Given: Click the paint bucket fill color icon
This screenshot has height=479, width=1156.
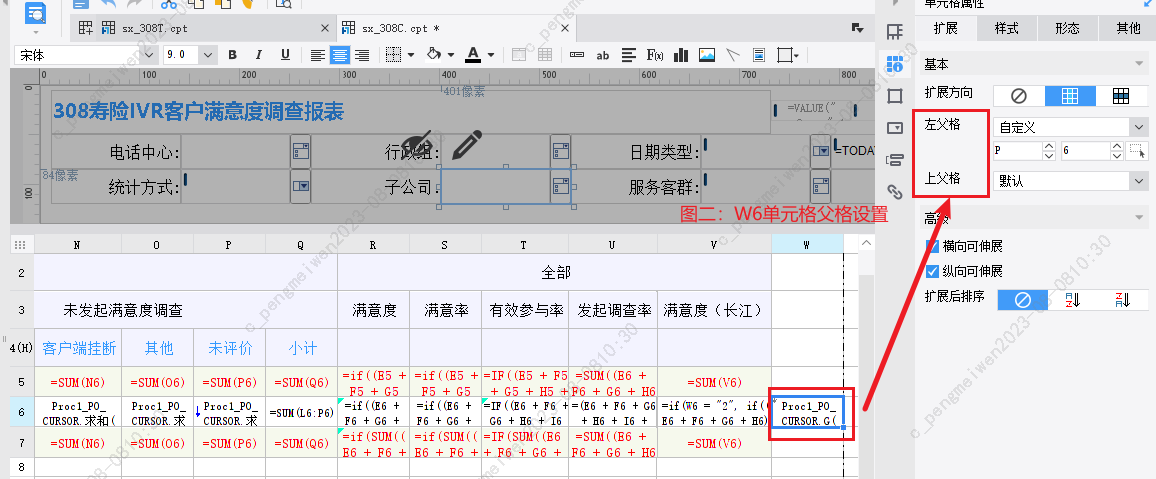Looking at the screenshot, I should point(434,55).
